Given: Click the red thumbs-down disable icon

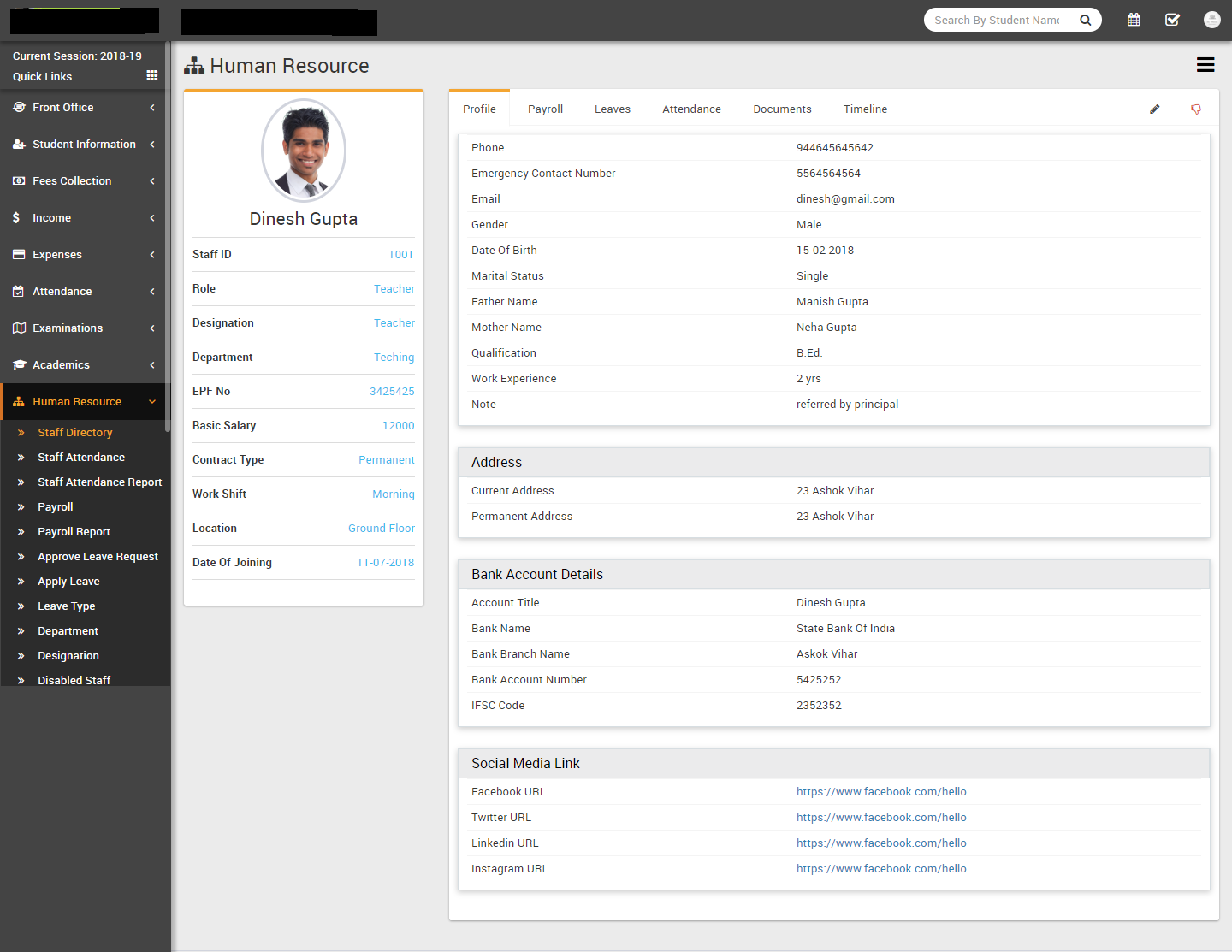Looking at the screenshot, I should [x=1196, y=109].
